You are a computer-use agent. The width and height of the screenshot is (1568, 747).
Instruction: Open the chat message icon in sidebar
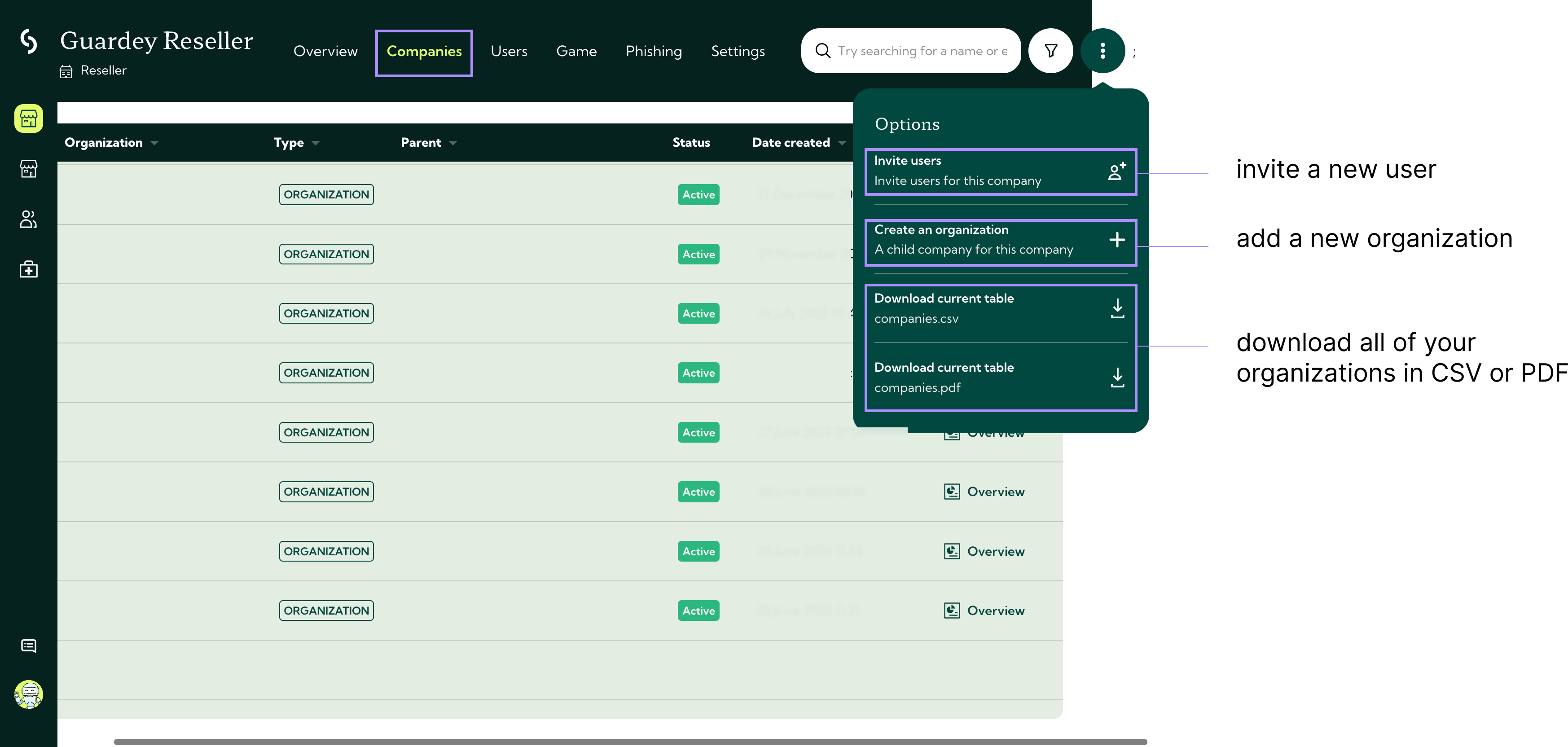[x=29, y=646]
